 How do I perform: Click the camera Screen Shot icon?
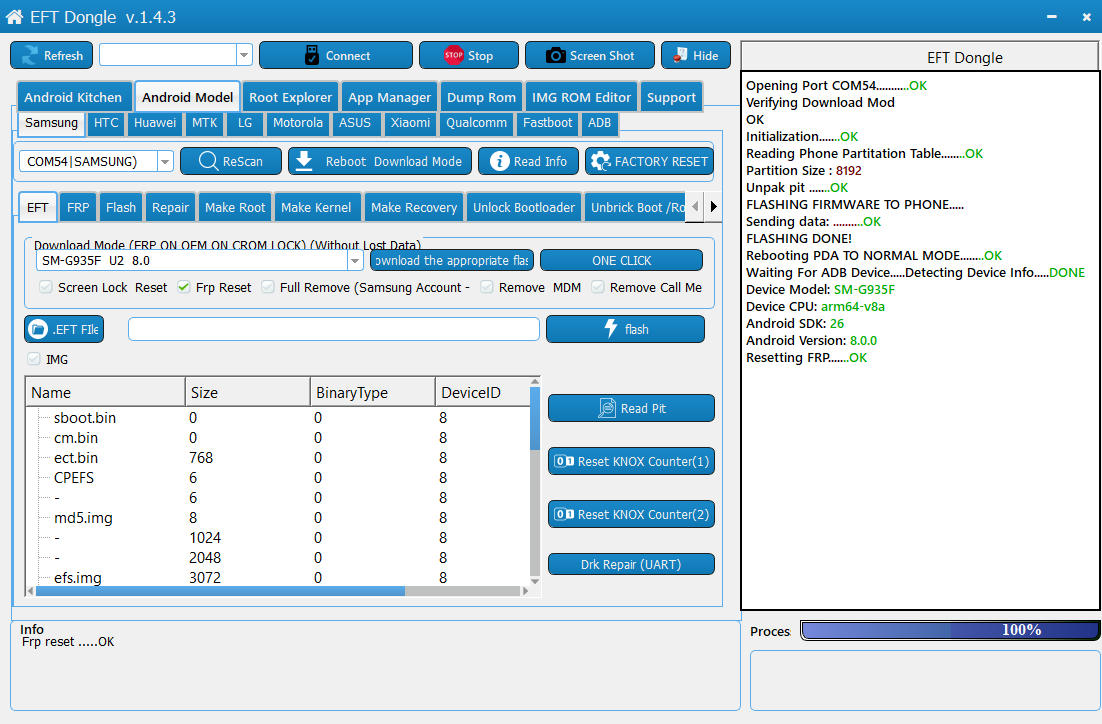click(555, 56)
